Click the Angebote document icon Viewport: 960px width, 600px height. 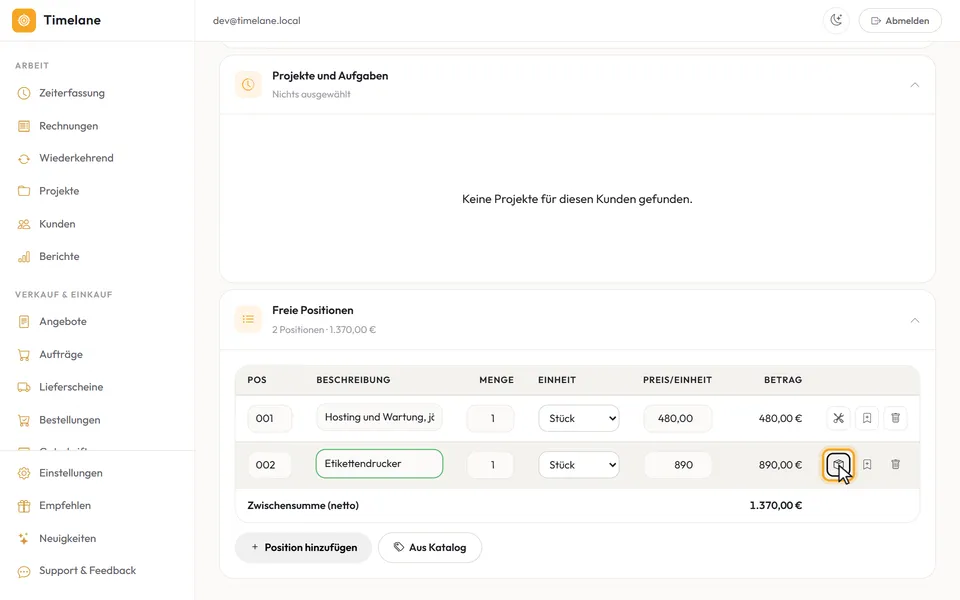point(24,321)
